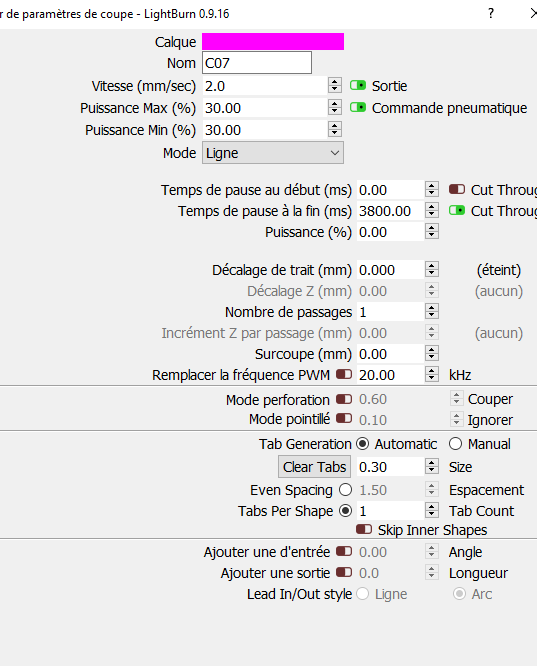This screenshot has width=537, height=666.
Task: Toggle the Sortie output switch
Action: 358,85
